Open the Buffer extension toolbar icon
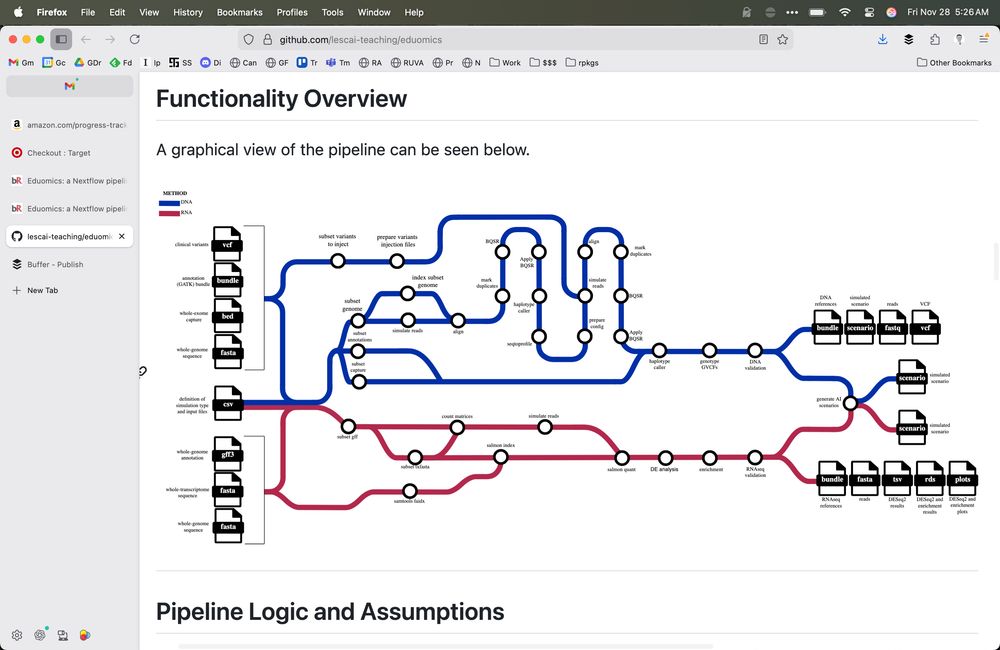Image resolution: width=1000 pixels, height=650 pixels. (909, 40)
